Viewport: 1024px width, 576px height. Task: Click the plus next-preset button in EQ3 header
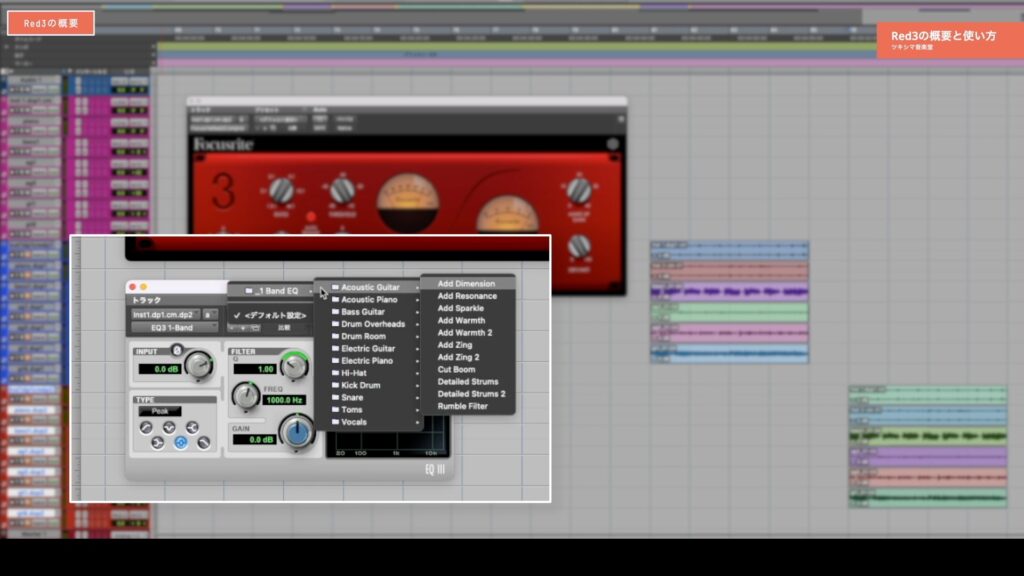(x=244, y=328)
